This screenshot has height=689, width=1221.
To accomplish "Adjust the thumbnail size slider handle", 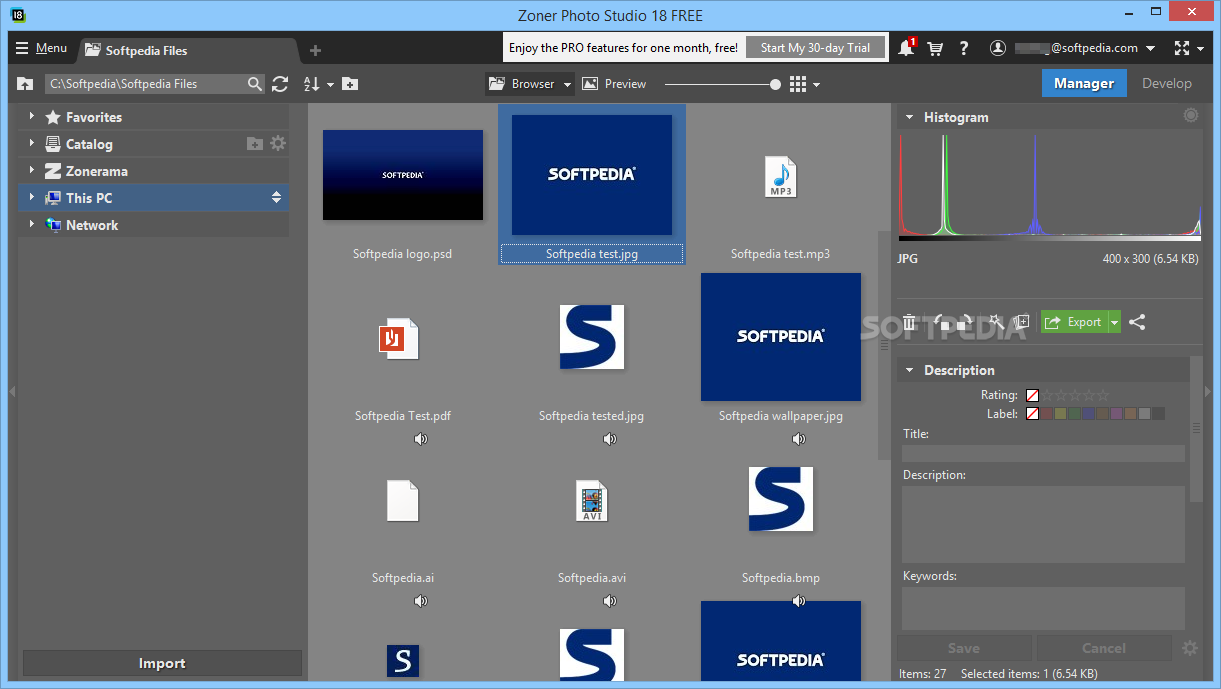I will pyautogui.click(x=775, y=85).
